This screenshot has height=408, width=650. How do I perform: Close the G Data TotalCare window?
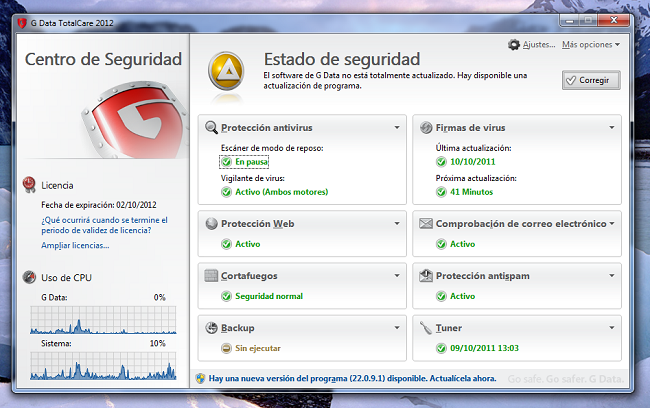614,20
